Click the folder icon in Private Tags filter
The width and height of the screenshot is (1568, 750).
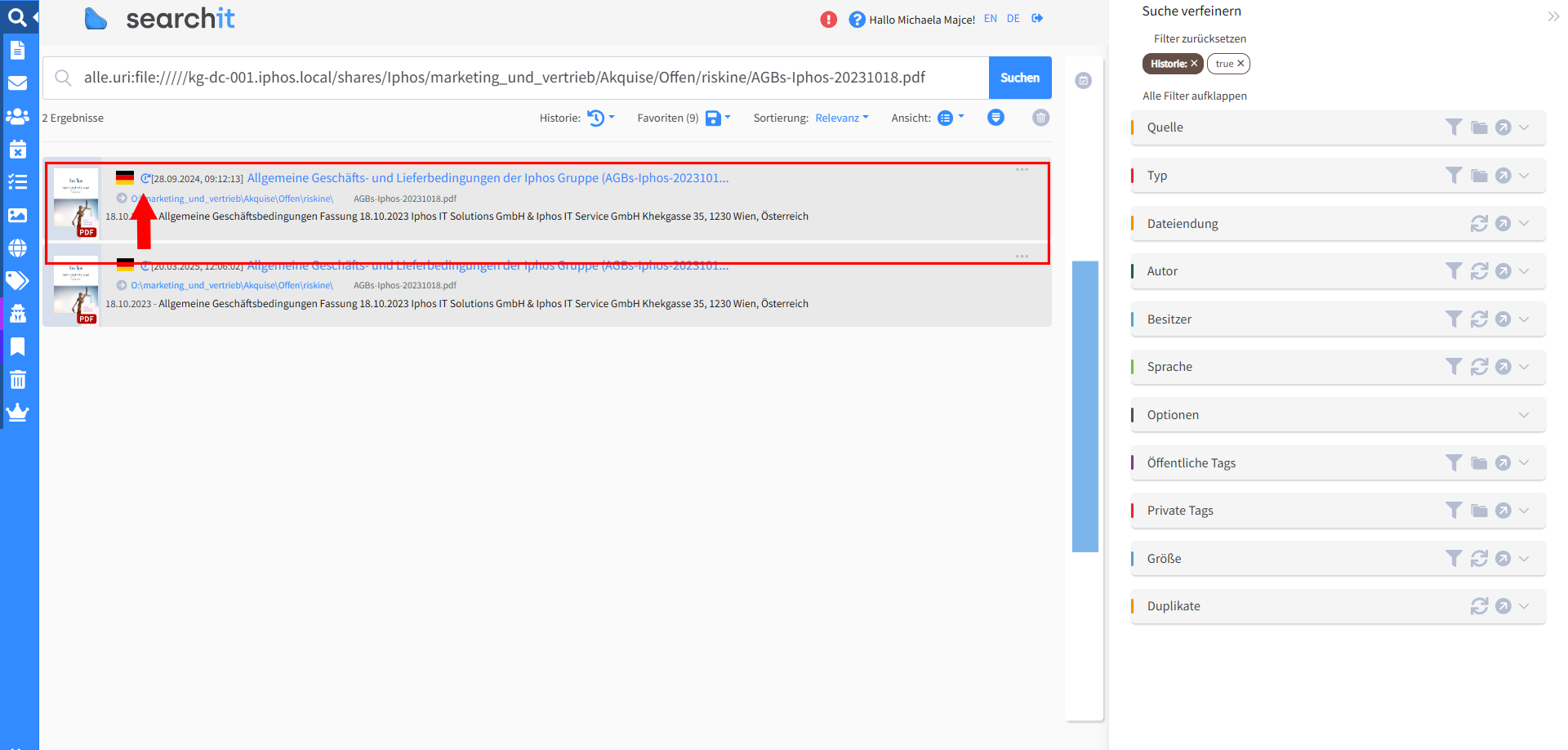[x=1479, y=511]
